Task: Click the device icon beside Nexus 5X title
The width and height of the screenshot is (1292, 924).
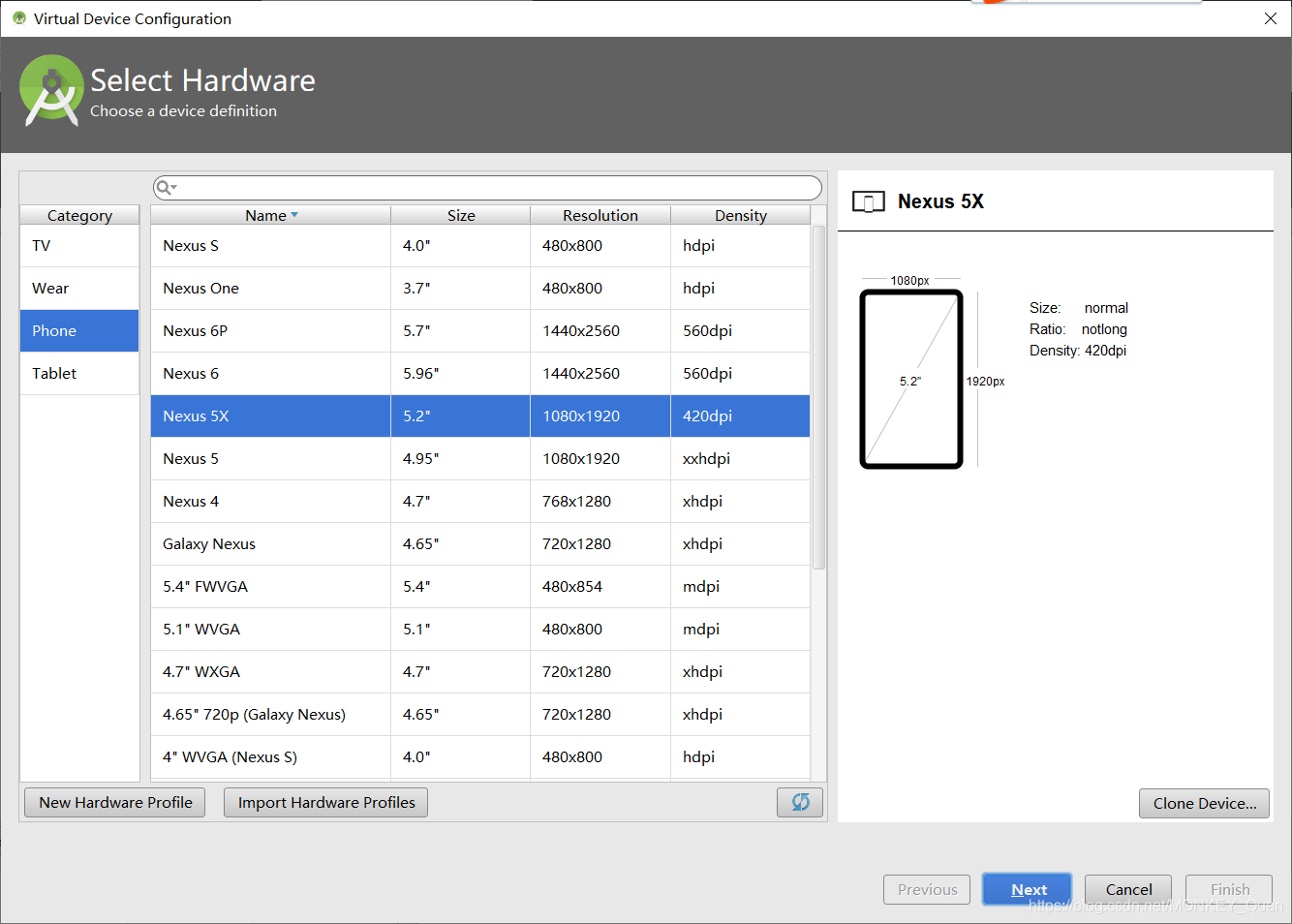Action: point(869,201)
